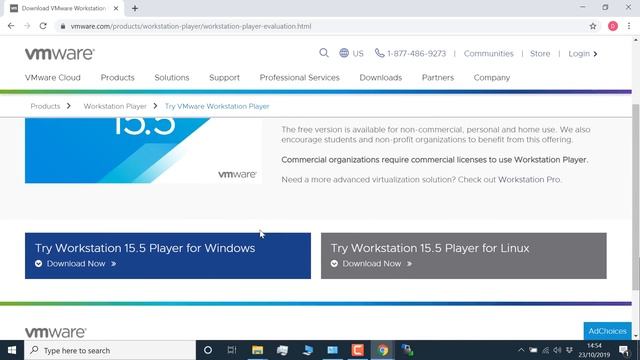The width and height of the screenshot is (640, 360).
Task: Download Now for Windows Player
Action: [76, 264]
